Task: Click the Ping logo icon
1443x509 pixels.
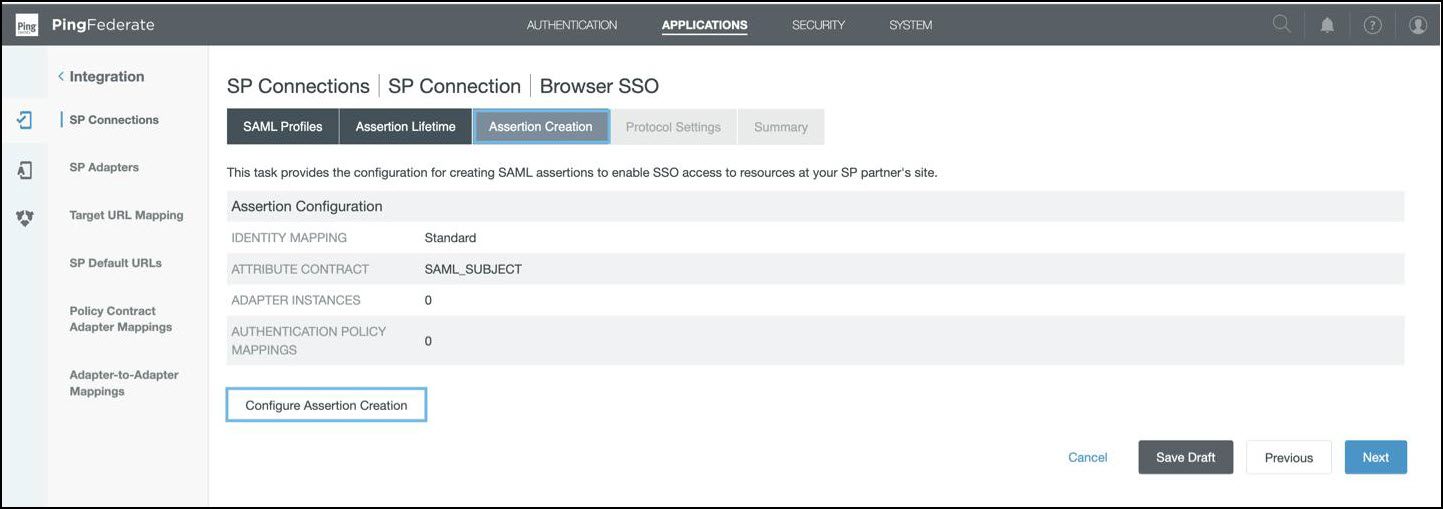Action: coord(28,25)
